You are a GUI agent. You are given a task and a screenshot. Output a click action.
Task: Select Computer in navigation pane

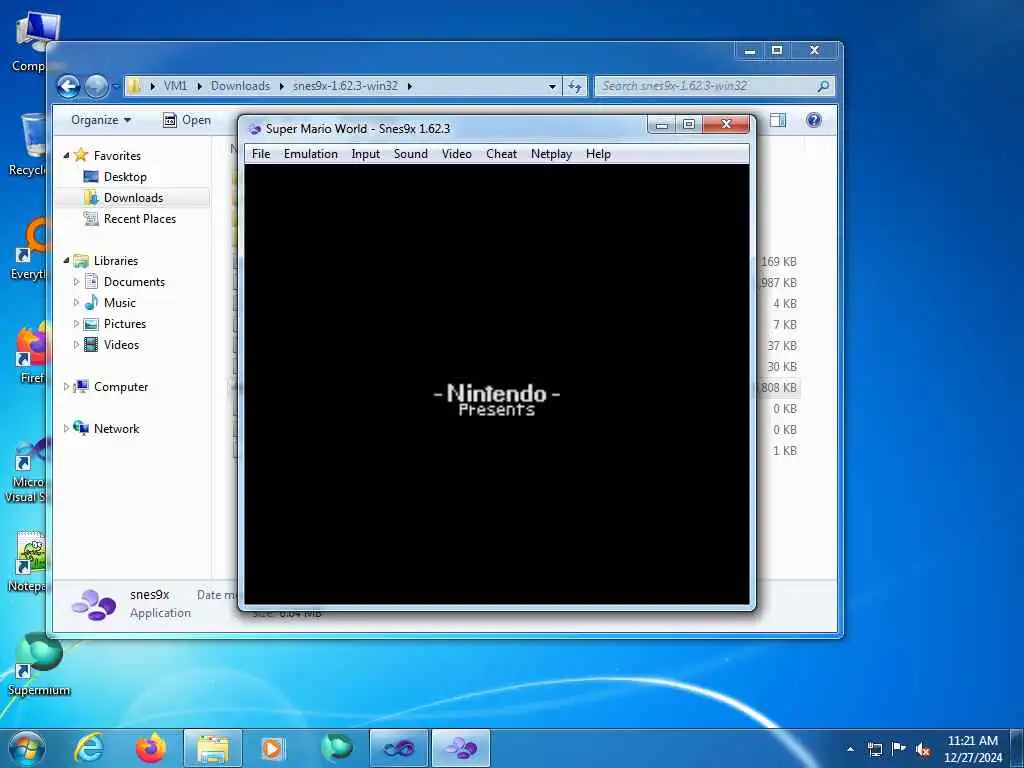pyautogui.click(x=121, y=387)
